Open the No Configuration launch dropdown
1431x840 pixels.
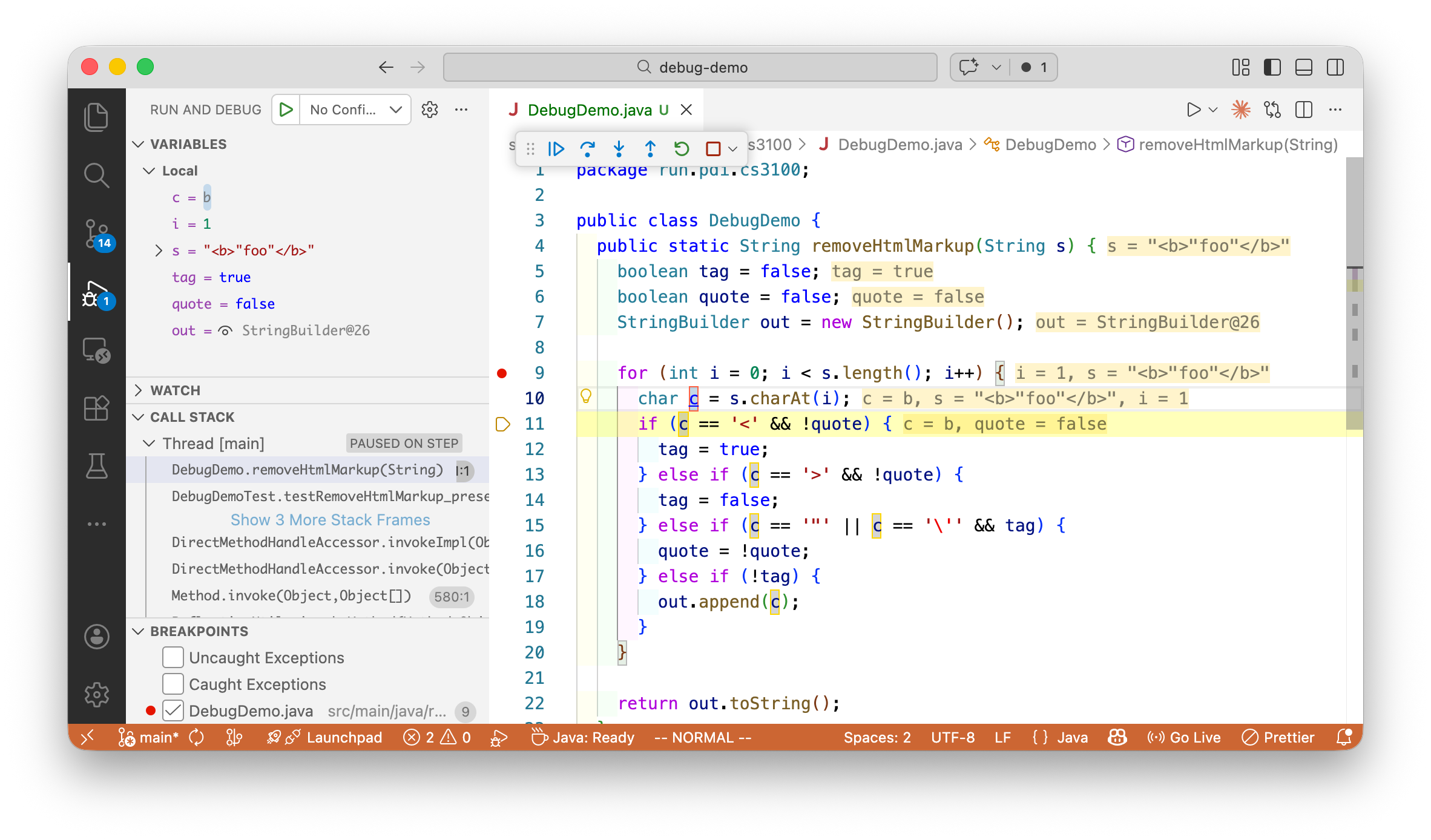click(356, 110)
